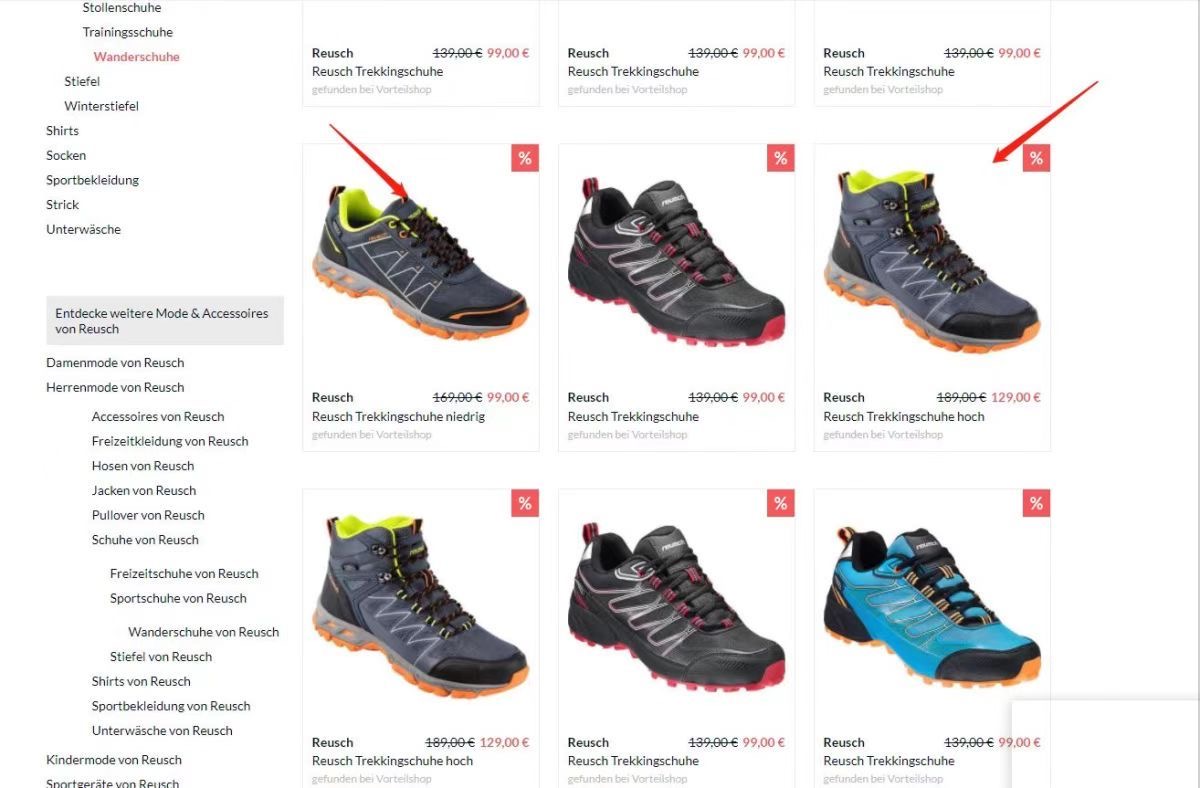Click the Reusch Trekkingschuhe hoch title in the bottom row
1200x788 pixels.
pyautogui.click(x=392, y=761)
